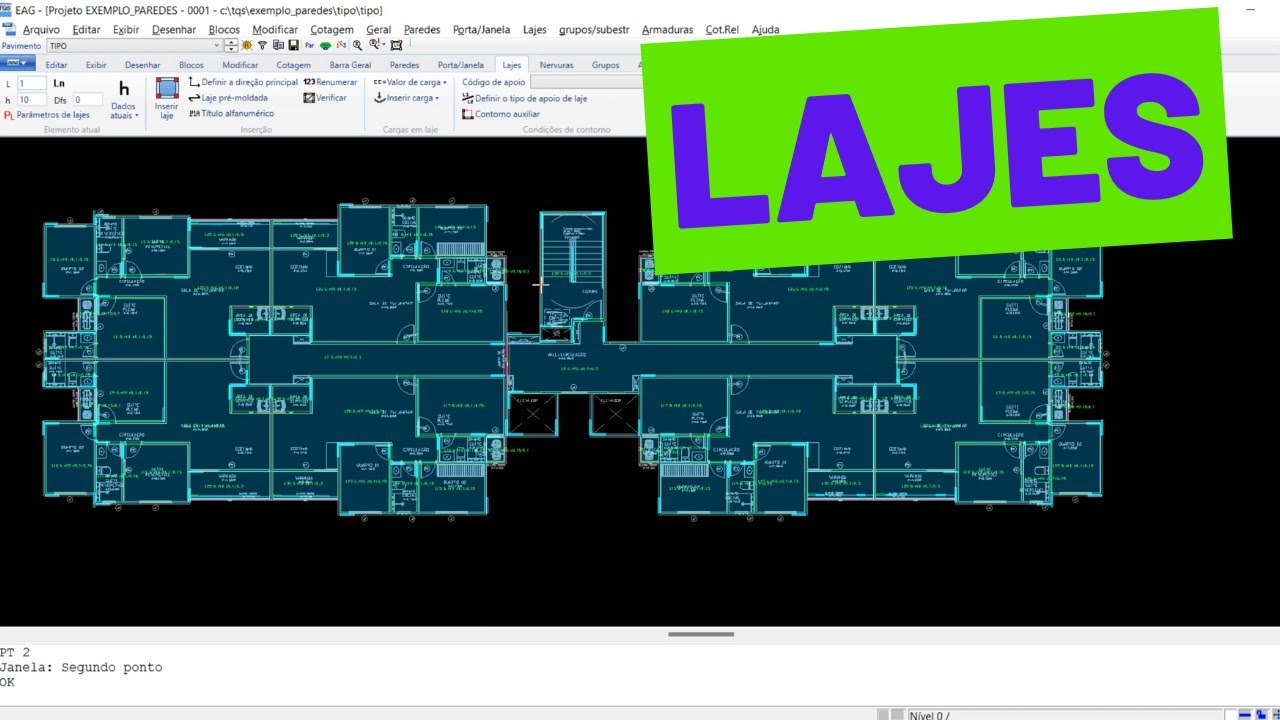Open the TQS application menu icon
This screenshot has width=1280, height=720.
click(x=6, y=10)
